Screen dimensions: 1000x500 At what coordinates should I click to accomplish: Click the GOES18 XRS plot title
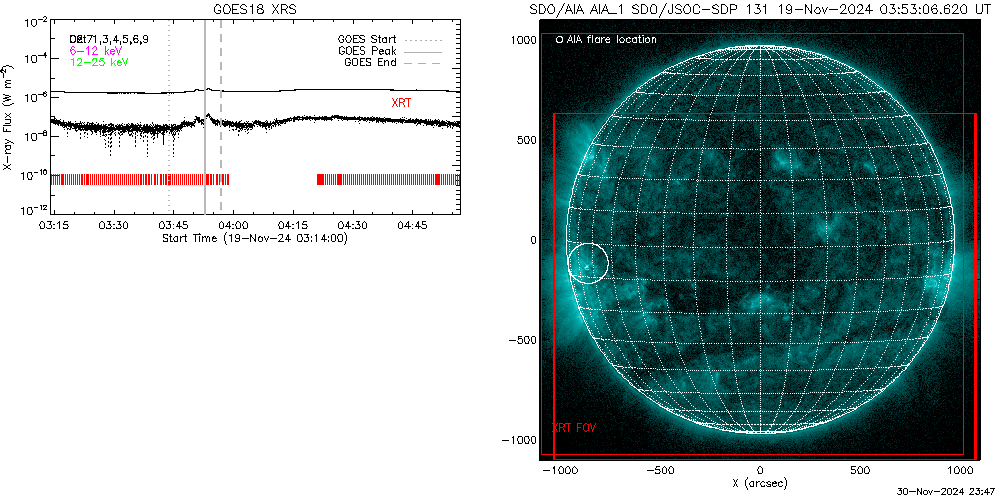(x=254, y=10)
